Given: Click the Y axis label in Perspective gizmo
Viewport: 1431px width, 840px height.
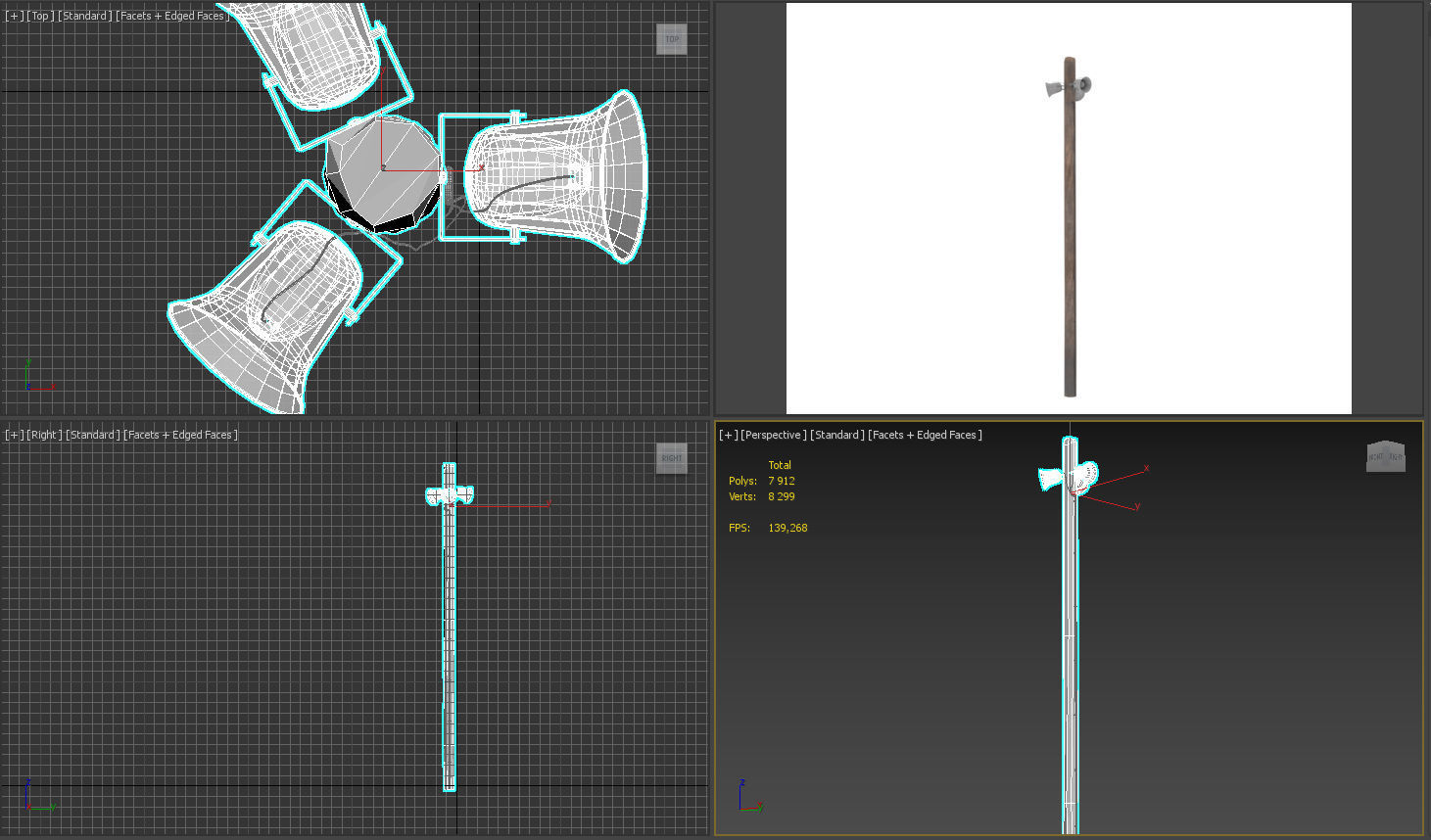Looking at the screenshot, I should coord(1137,506).
